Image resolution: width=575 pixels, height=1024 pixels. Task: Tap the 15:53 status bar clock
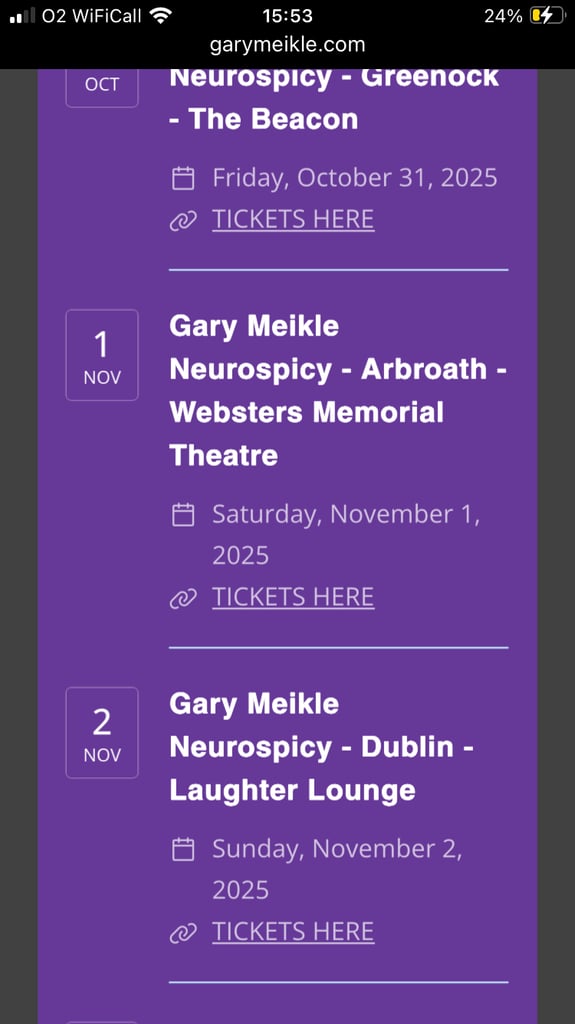[288, 16]
